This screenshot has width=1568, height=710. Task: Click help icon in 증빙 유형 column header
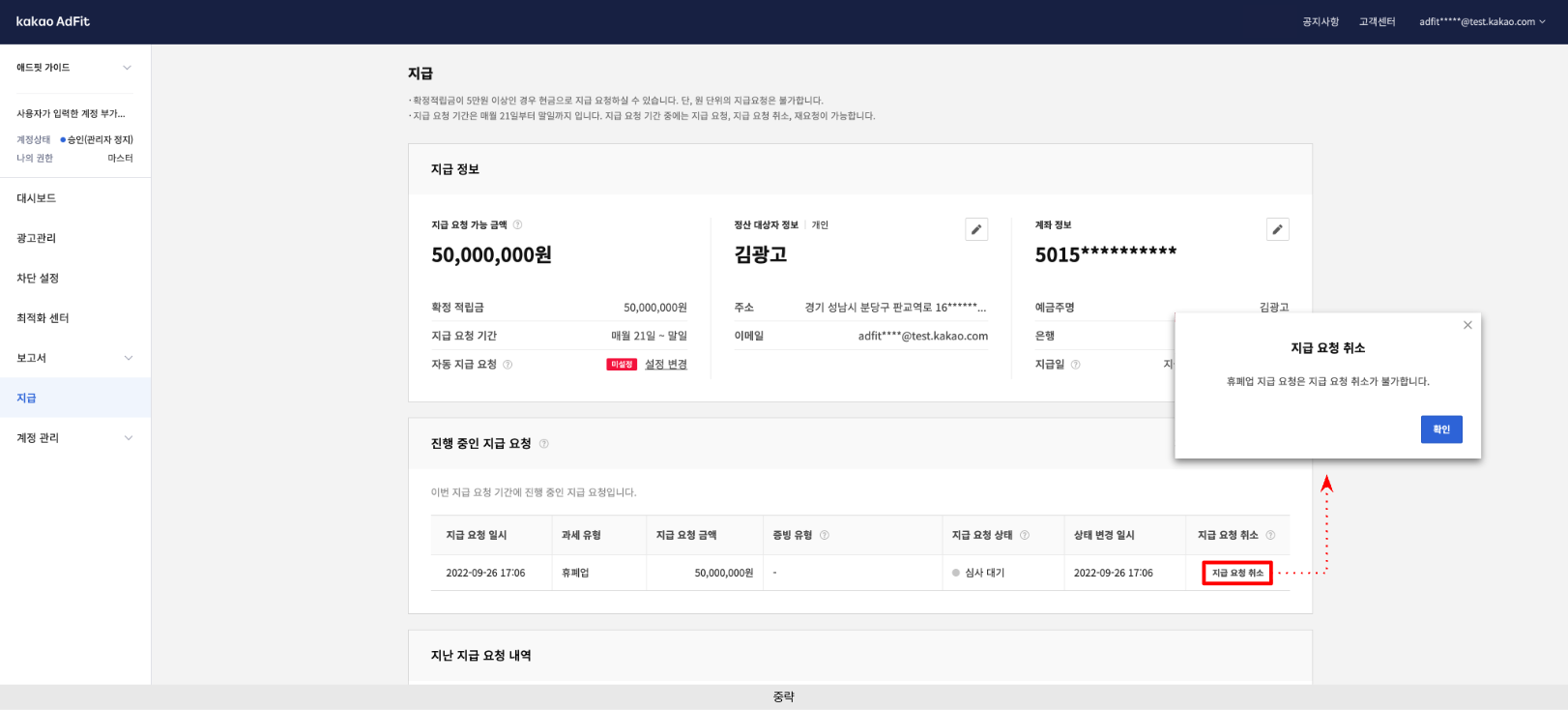tap(825, 535)
